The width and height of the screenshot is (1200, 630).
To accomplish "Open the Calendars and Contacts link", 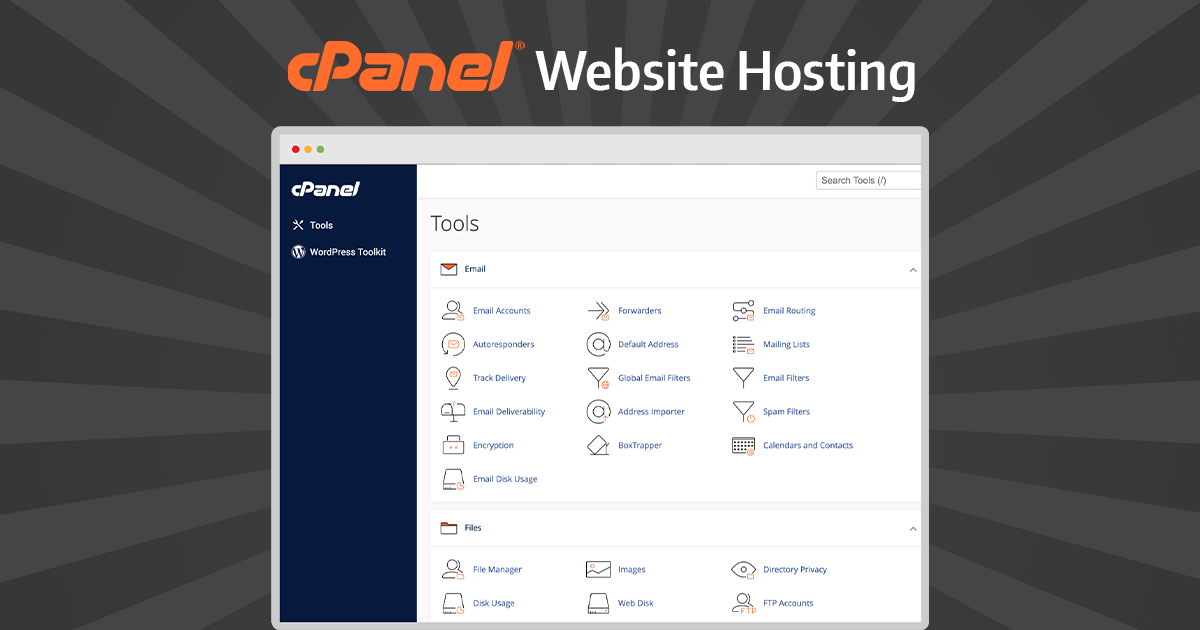I will 808,446.
